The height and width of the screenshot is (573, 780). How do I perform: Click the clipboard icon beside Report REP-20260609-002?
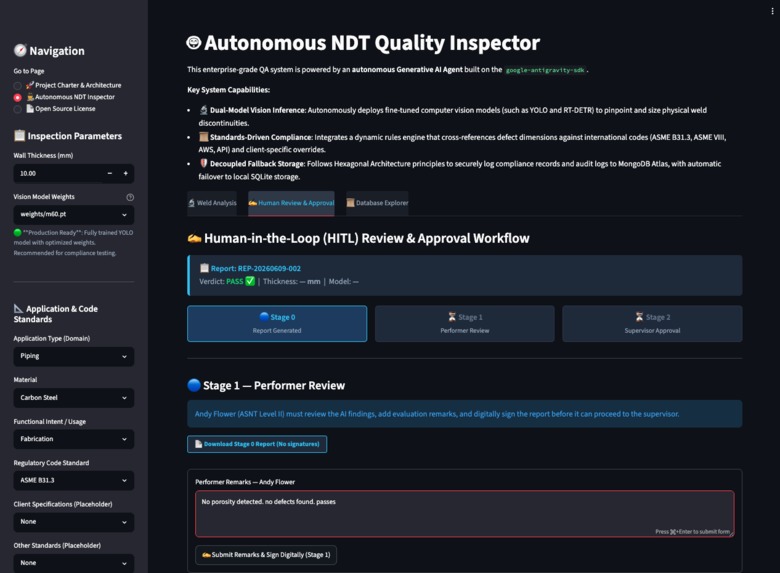[x=204, y=268]
